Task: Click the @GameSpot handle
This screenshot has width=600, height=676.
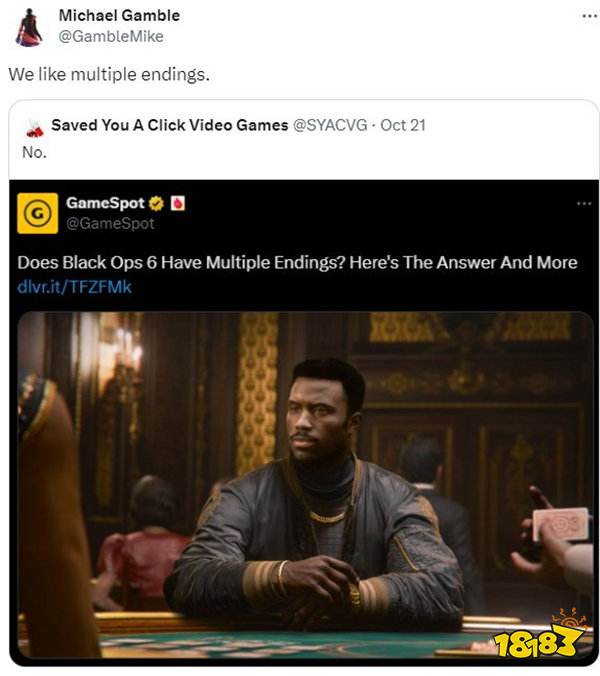Action: point(110,223)
